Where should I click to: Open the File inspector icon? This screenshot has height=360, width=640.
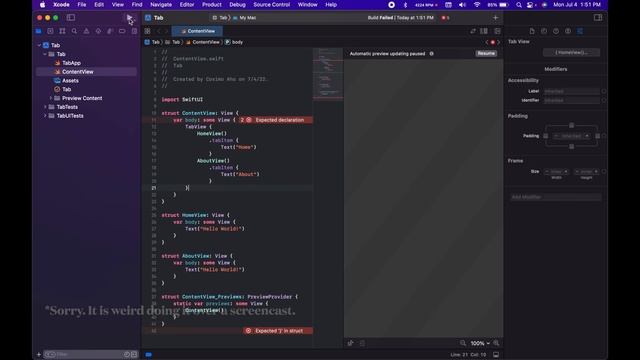[x=532, y=31]
